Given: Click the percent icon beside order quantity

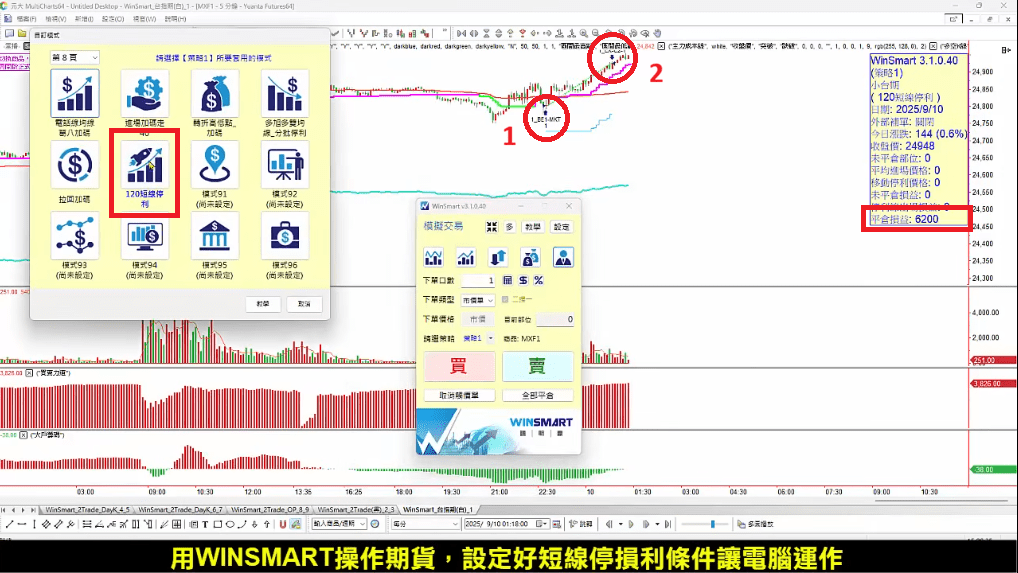Looking at the screenshot, I should click(x=538, y=281).
